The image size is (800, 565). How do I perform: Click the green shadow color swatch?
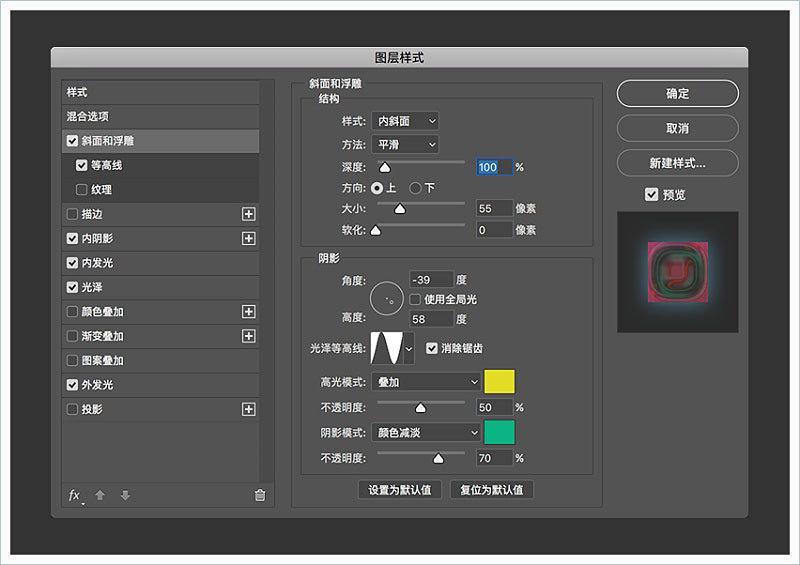(499, 432)
